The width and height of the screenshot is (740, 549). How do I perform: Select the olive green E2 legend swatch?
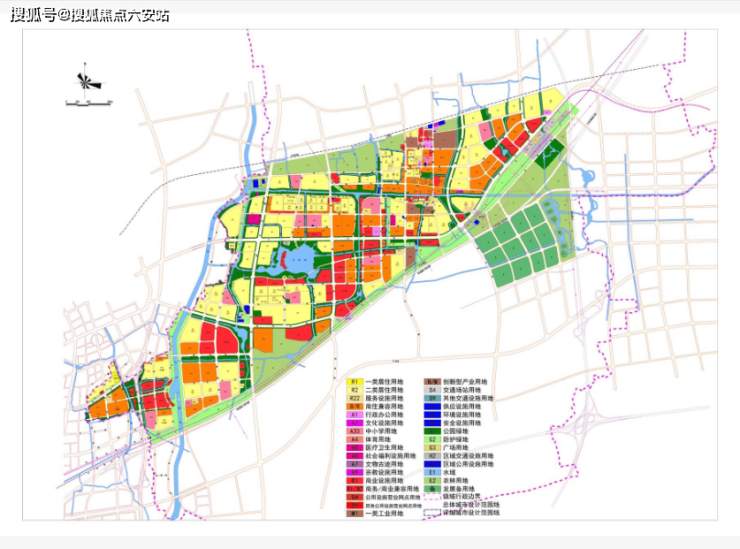(x=432, y=481)
